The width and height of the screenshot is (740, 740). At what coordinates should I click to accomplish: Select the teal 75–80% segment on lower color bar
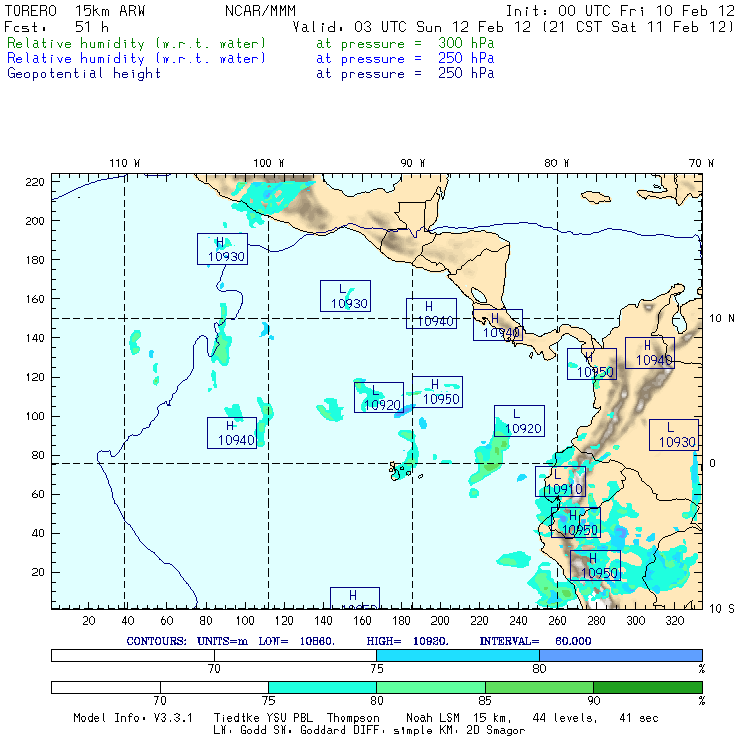coord(322,687)
